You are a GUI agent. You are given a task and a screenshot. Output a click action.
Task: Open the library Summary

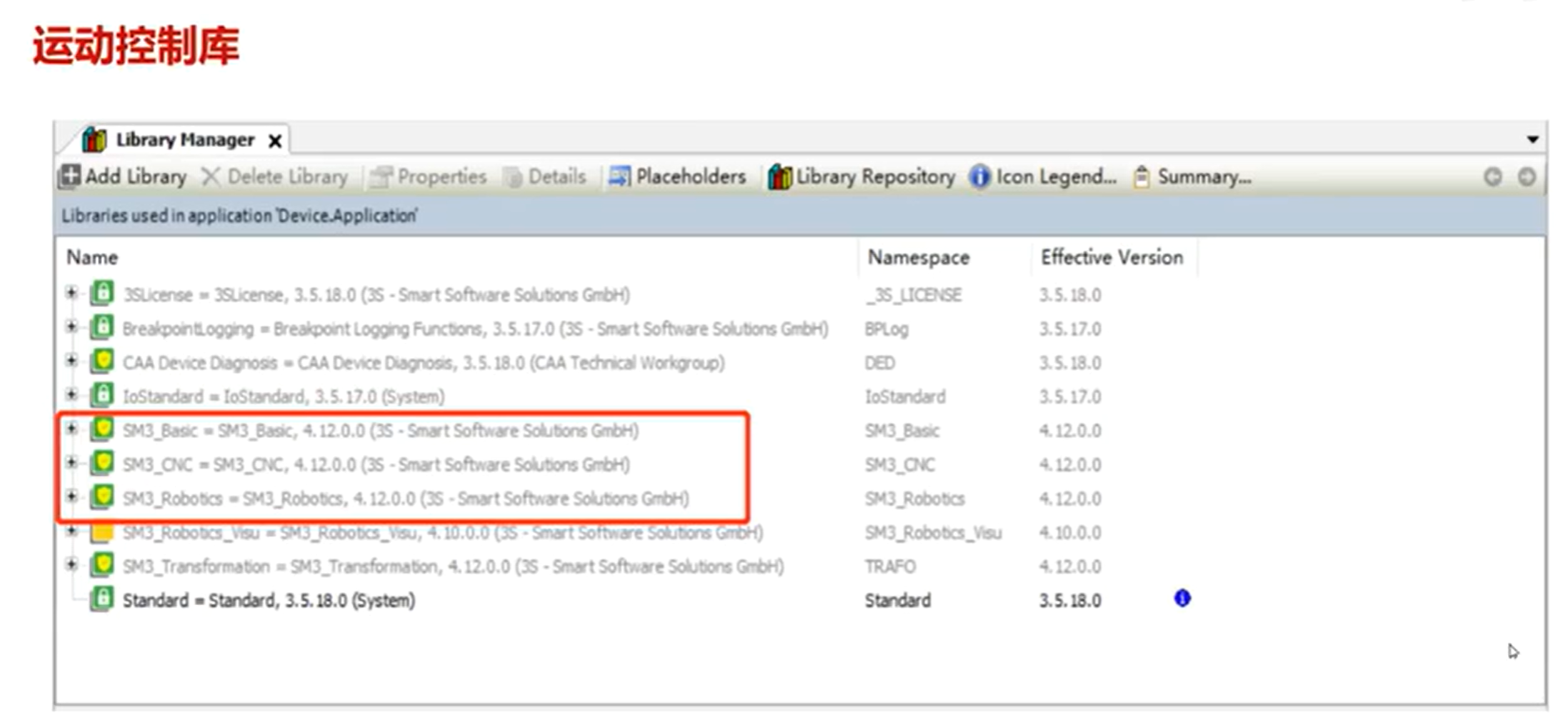(x=1192, y=176)
